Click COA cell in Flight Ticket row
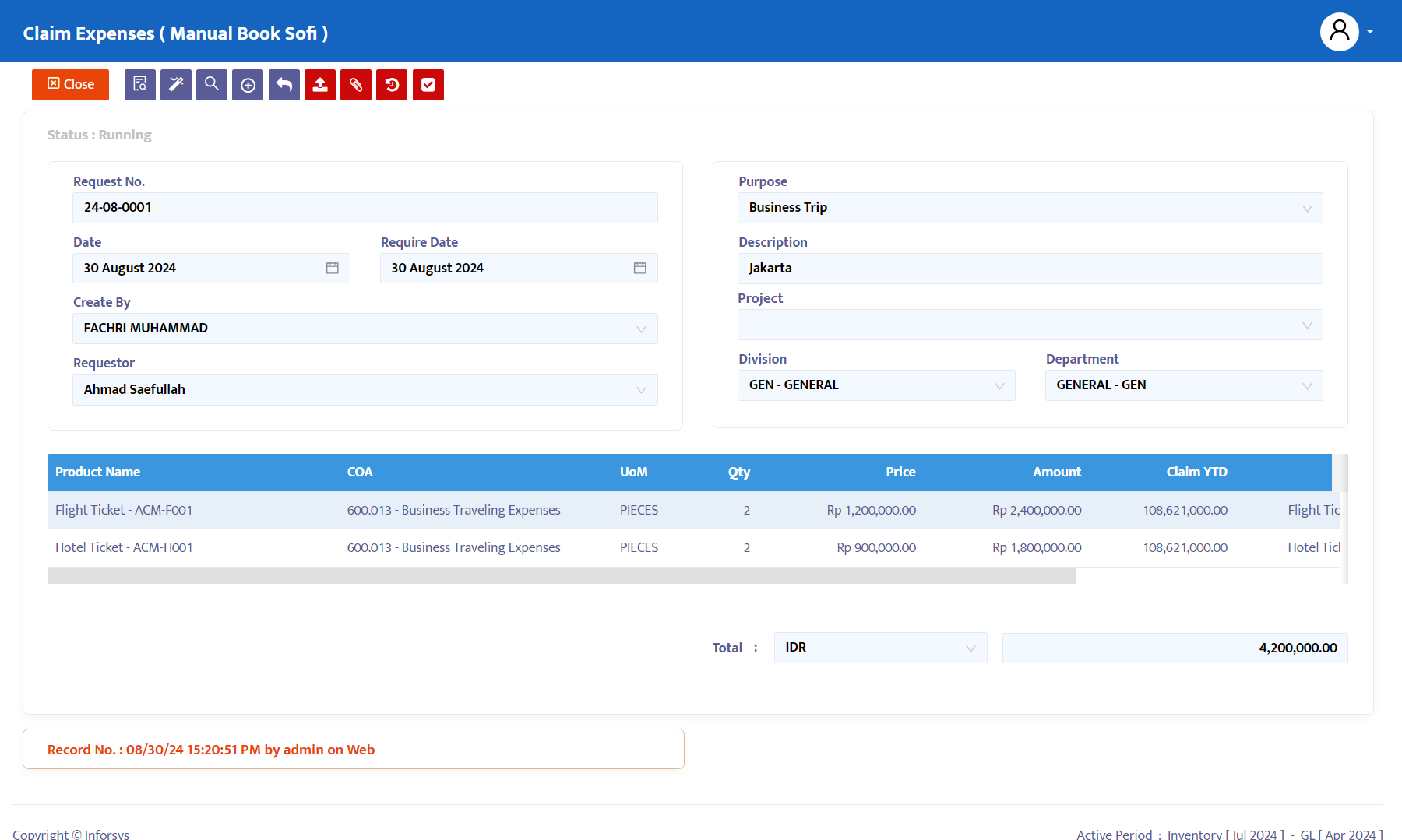 coord(454,510)
